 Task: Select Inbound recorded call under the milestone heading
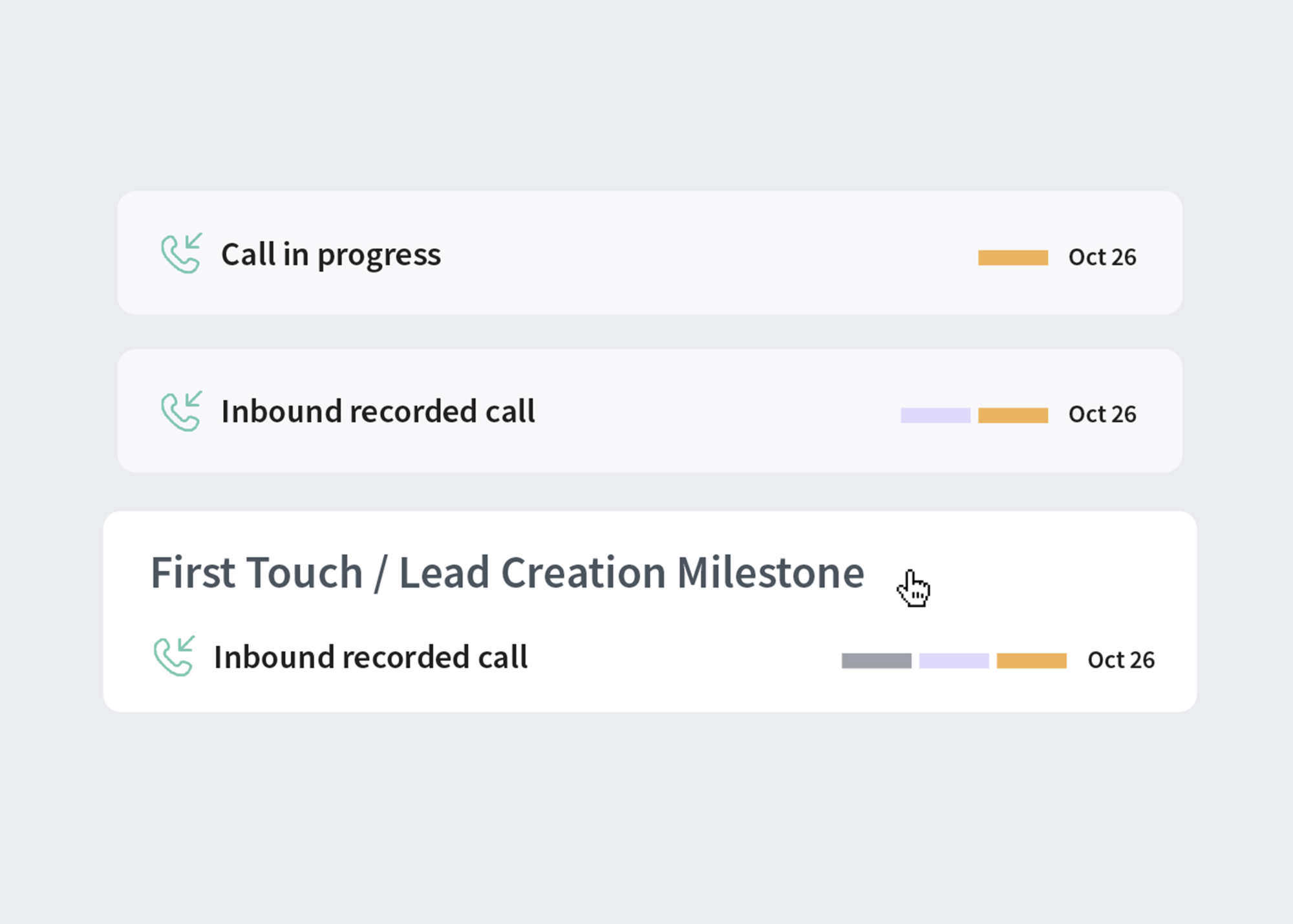coord(370,658)
